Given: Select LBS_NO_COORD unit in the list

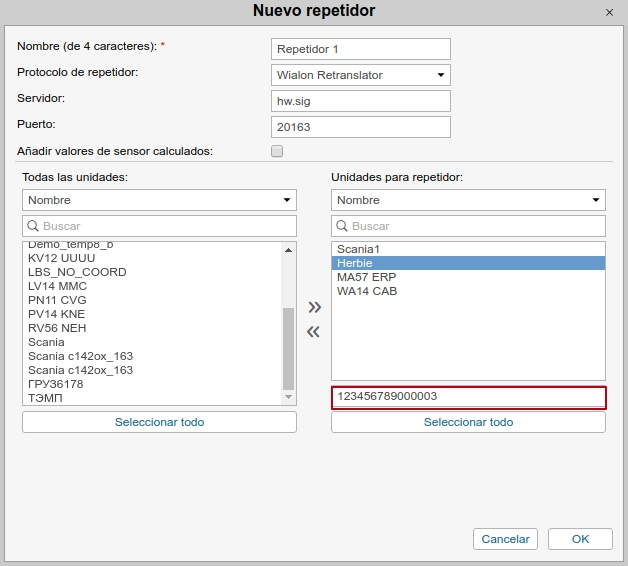Looking at the screenshot, I should click(x=77, y=272).
